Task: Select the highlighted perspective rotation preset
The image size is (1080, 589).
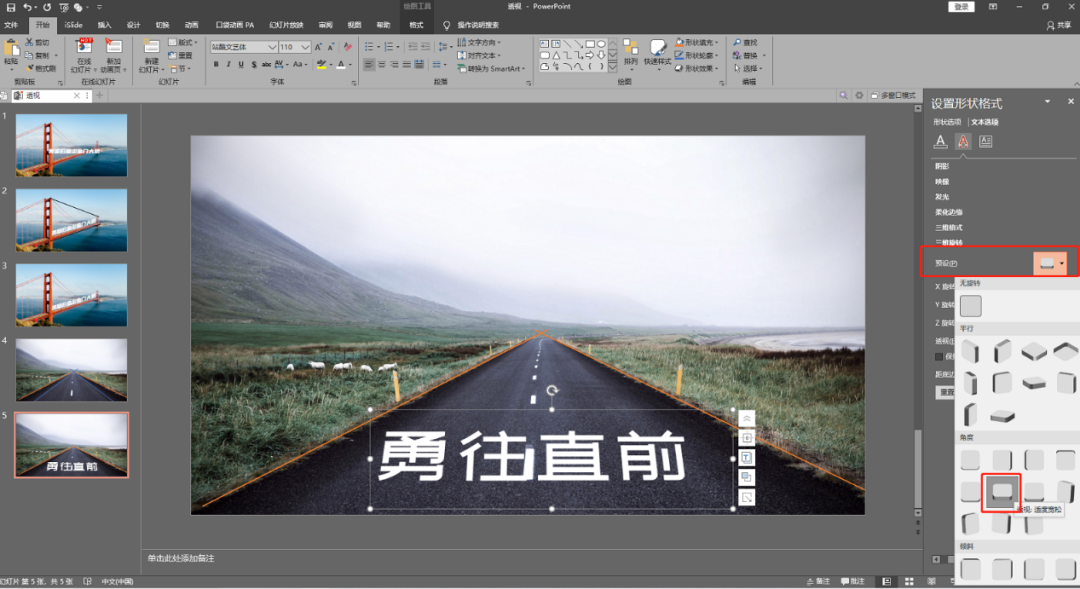Action: 1001,490
